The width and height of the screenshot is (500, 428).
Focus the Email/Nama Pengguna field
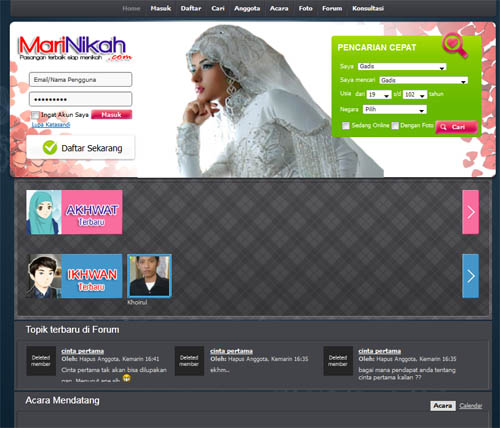click(x=80, y=80)
